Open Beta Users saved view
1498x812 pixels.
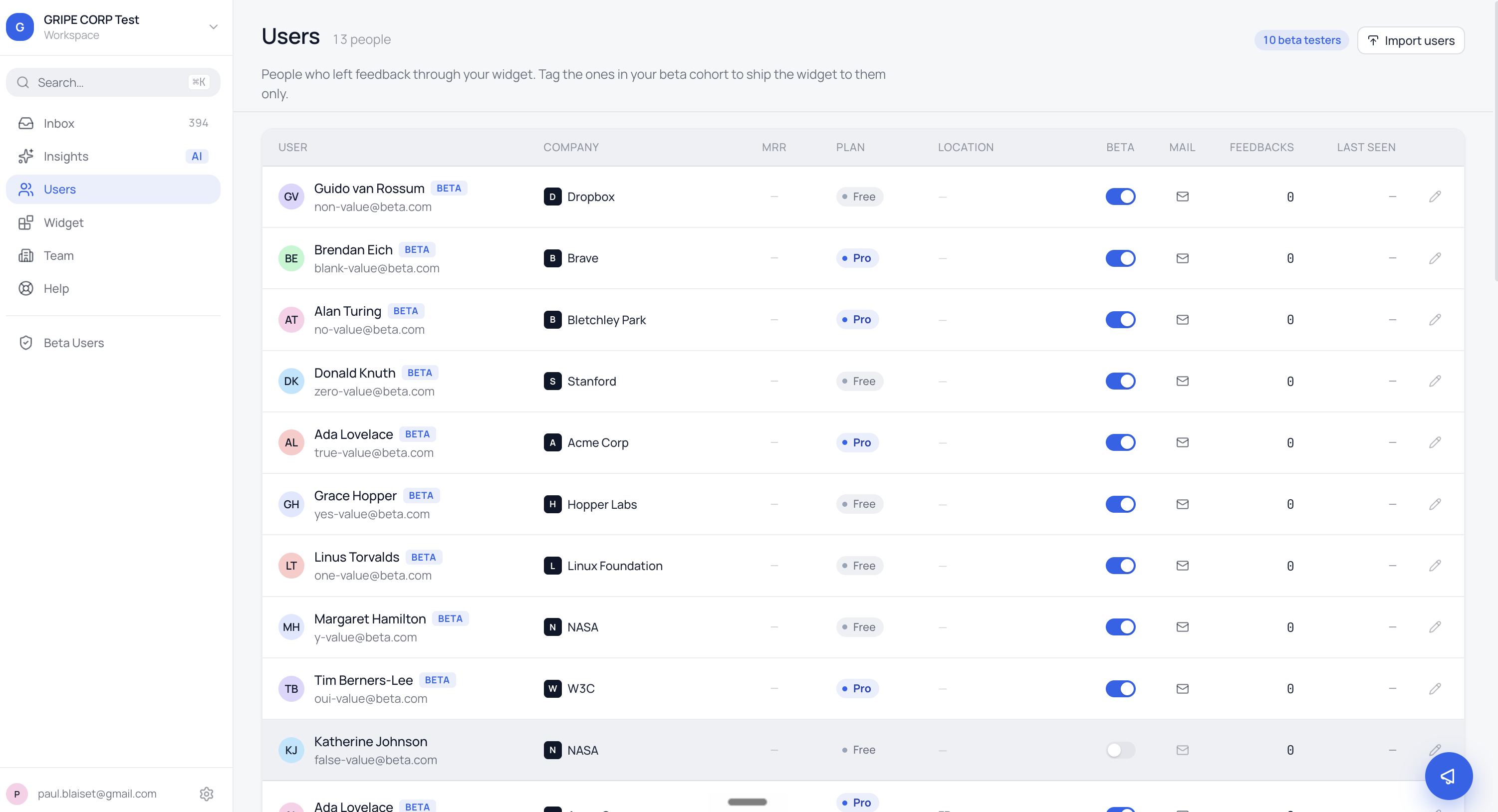(113, 343)
